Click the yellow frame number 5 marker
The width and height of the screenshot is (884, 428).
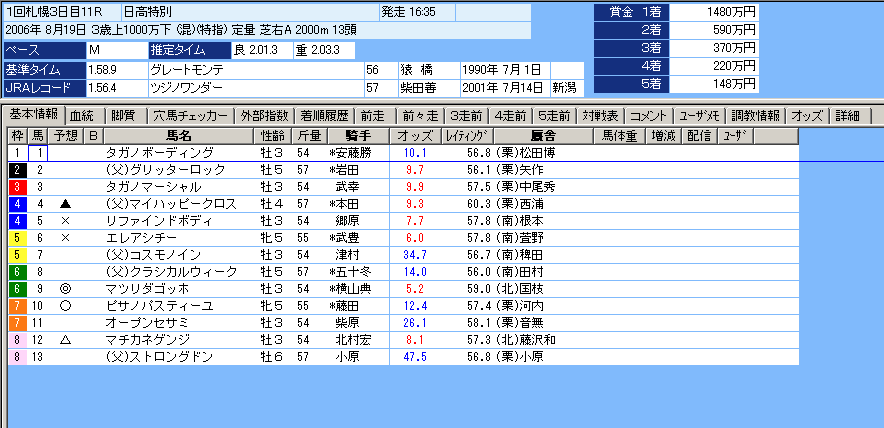pos(16,237)
